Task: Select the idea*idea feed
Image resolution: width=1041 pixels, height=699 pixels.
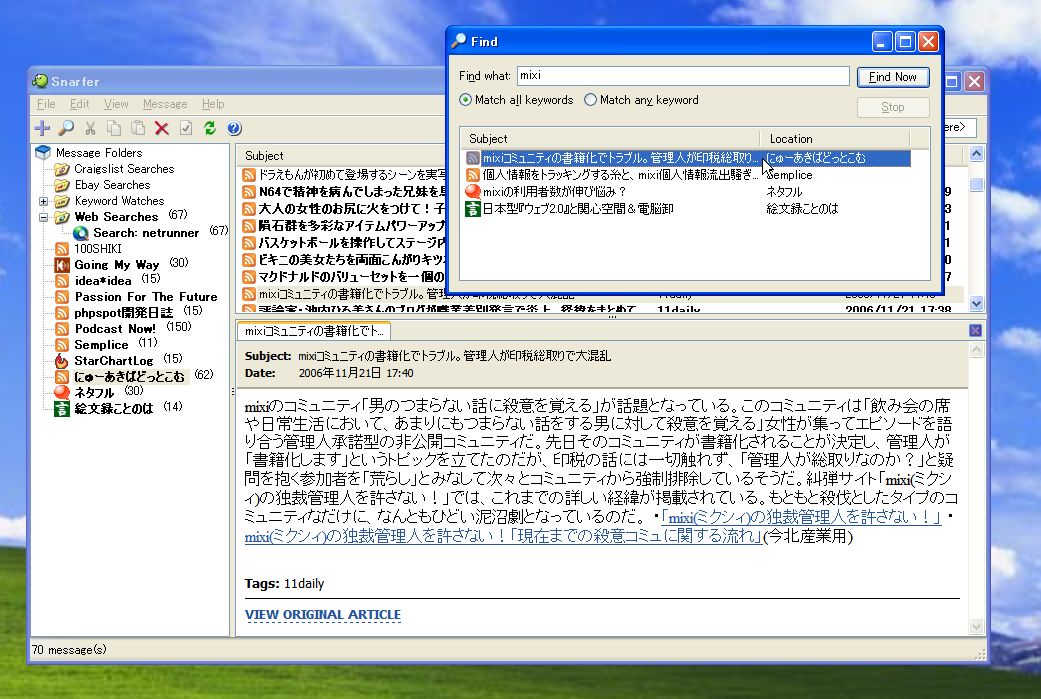Action: (x=103, y=281)
